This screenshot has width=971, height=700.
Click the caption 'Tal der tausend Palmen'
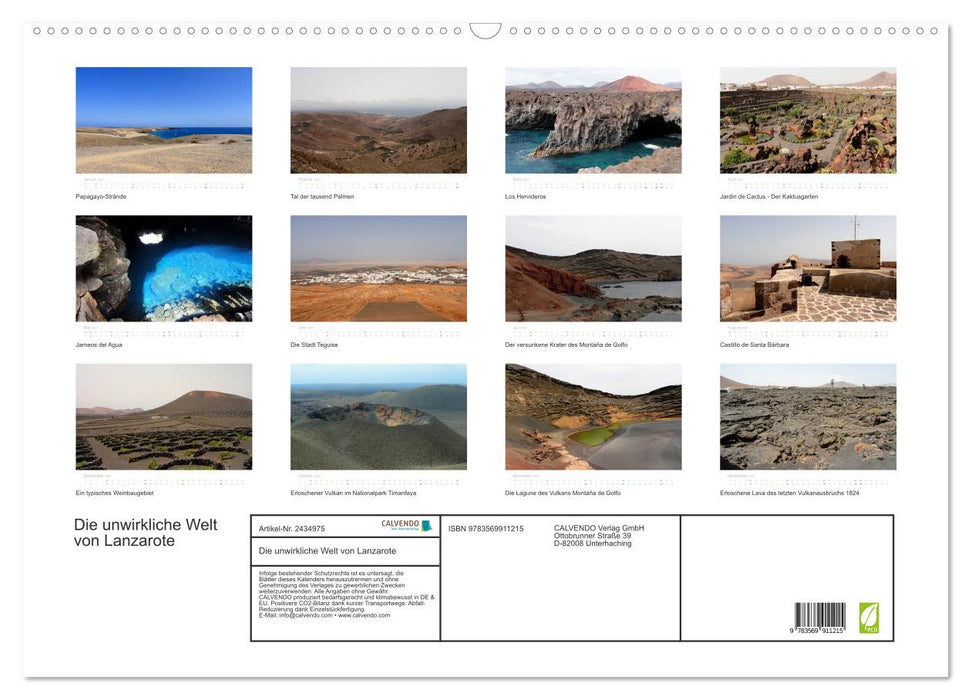(322, 196)
